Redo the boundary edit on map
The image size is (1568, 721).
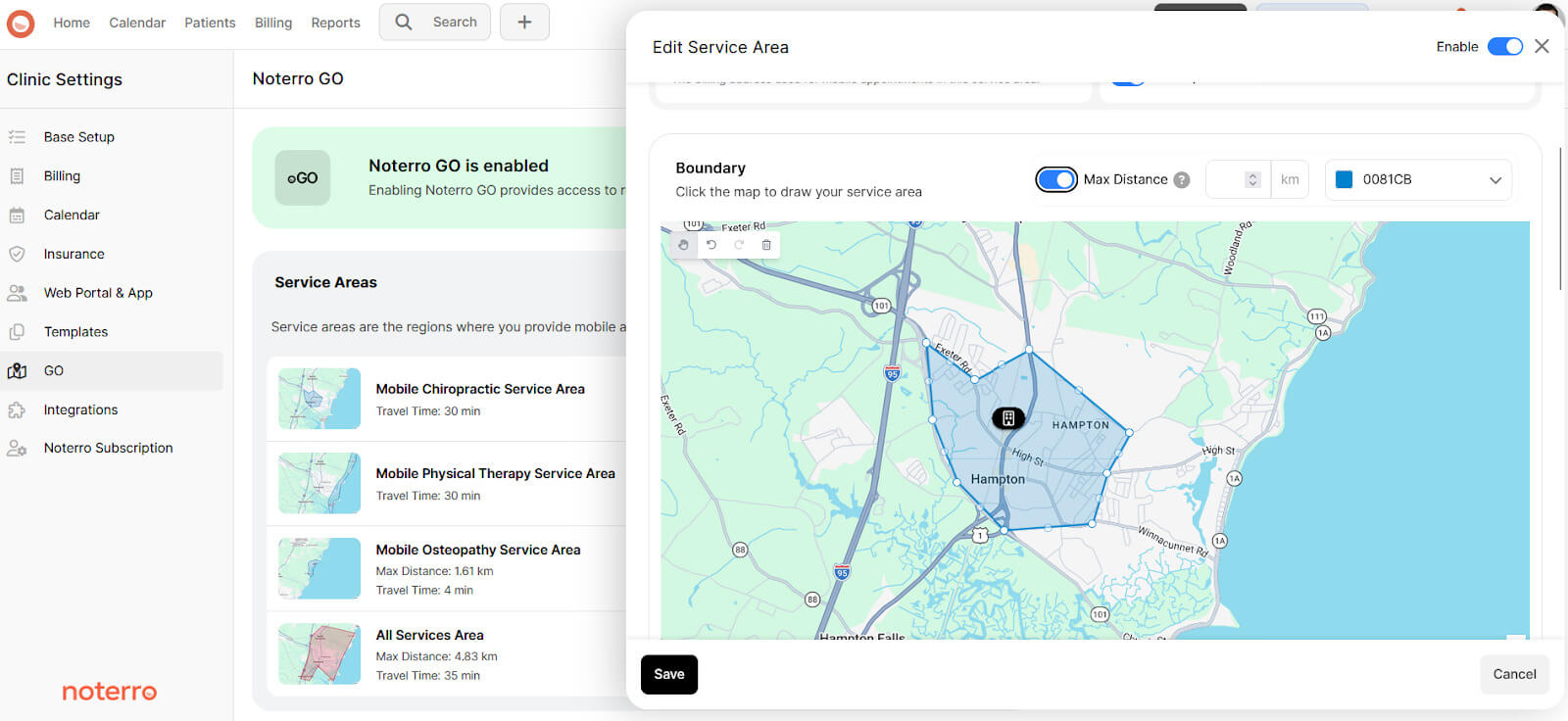point(739,245)
